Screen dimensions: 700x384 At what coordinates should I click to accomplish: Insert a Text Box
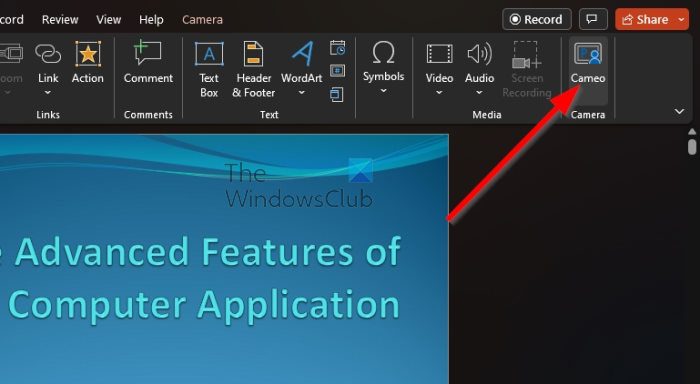point(209,69)
